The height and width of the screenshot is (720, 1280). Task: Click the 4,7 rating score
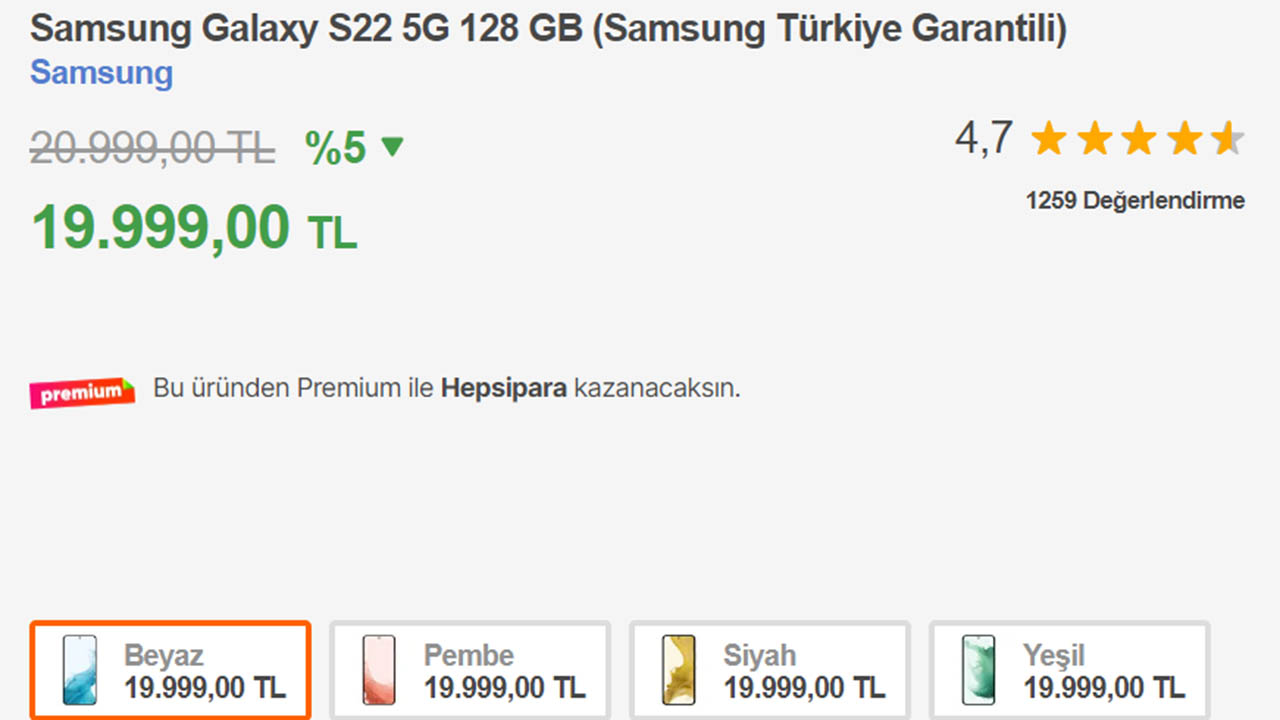point(984,138)
